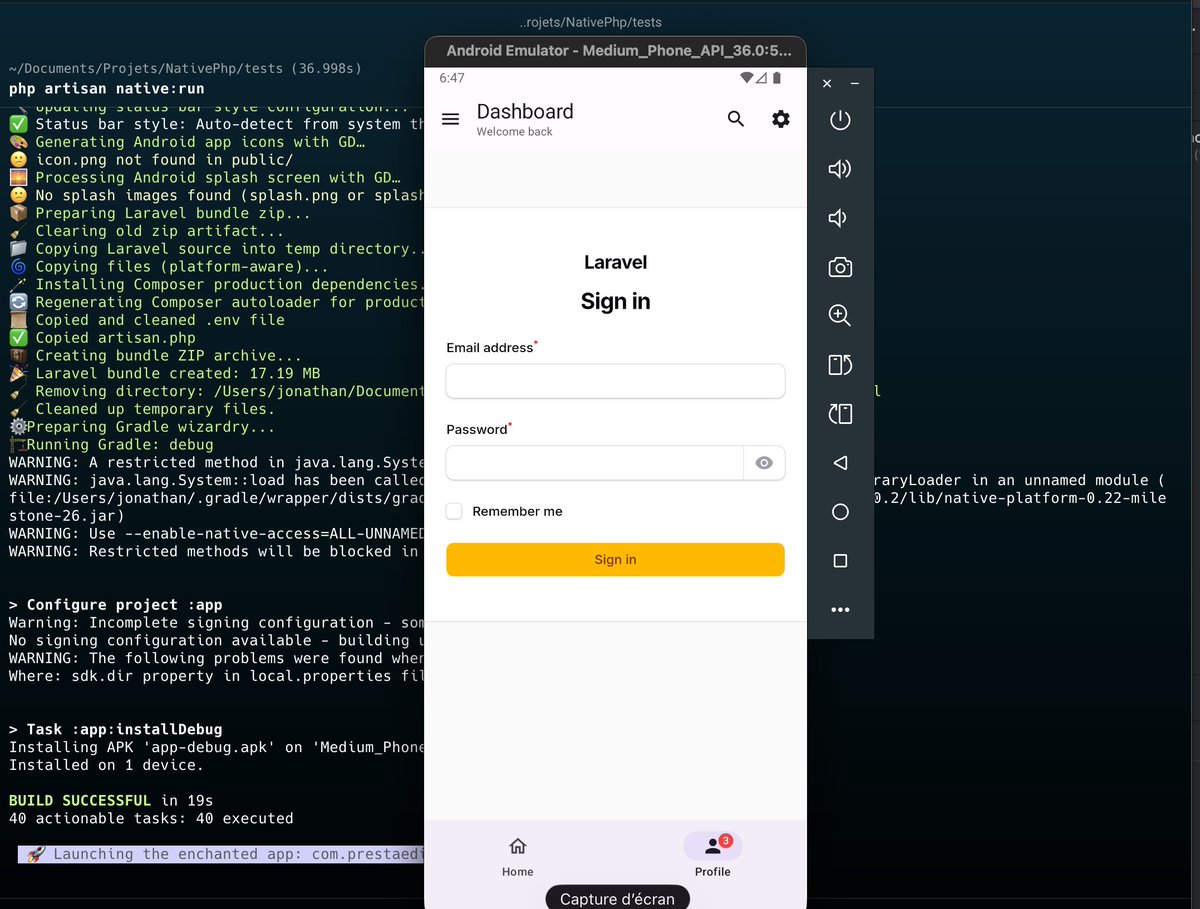Check the Remember me checkbox

point(454,511)
